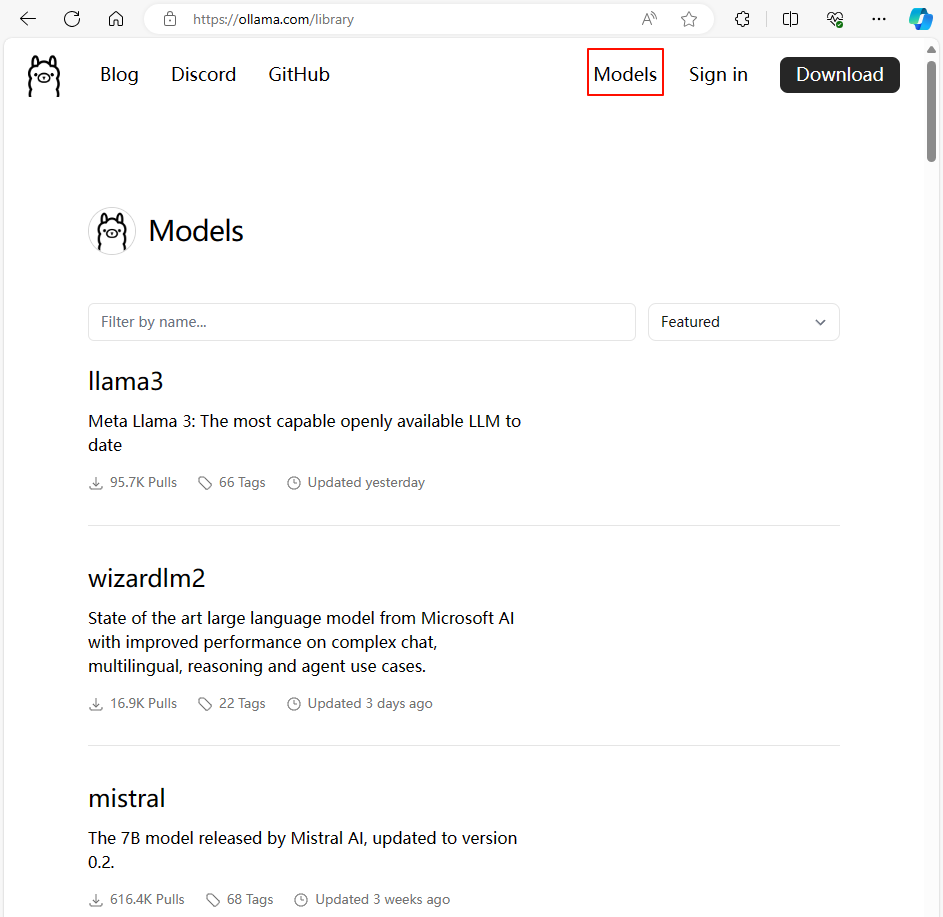Open the Blog navigation link
Image resolution: width=943 pixels, height=917 pixels.
pos(119,74)
